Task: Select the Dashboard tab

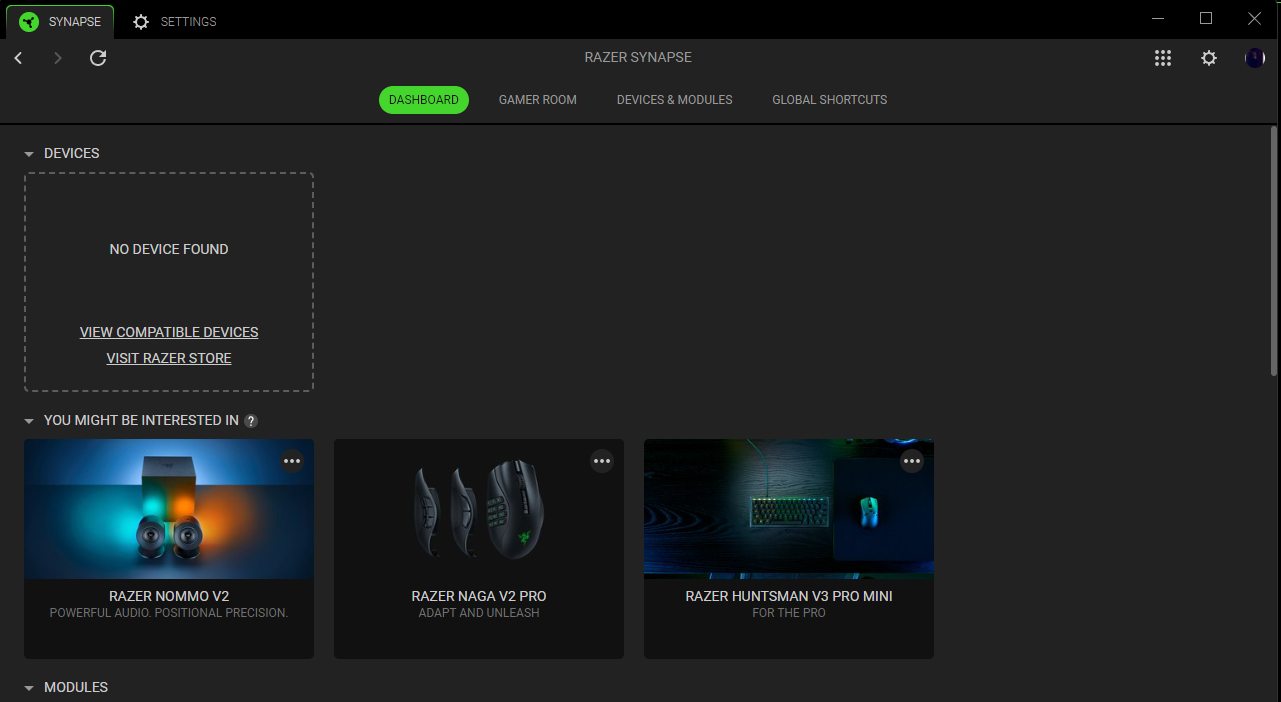Action: [x=424, y=100]
